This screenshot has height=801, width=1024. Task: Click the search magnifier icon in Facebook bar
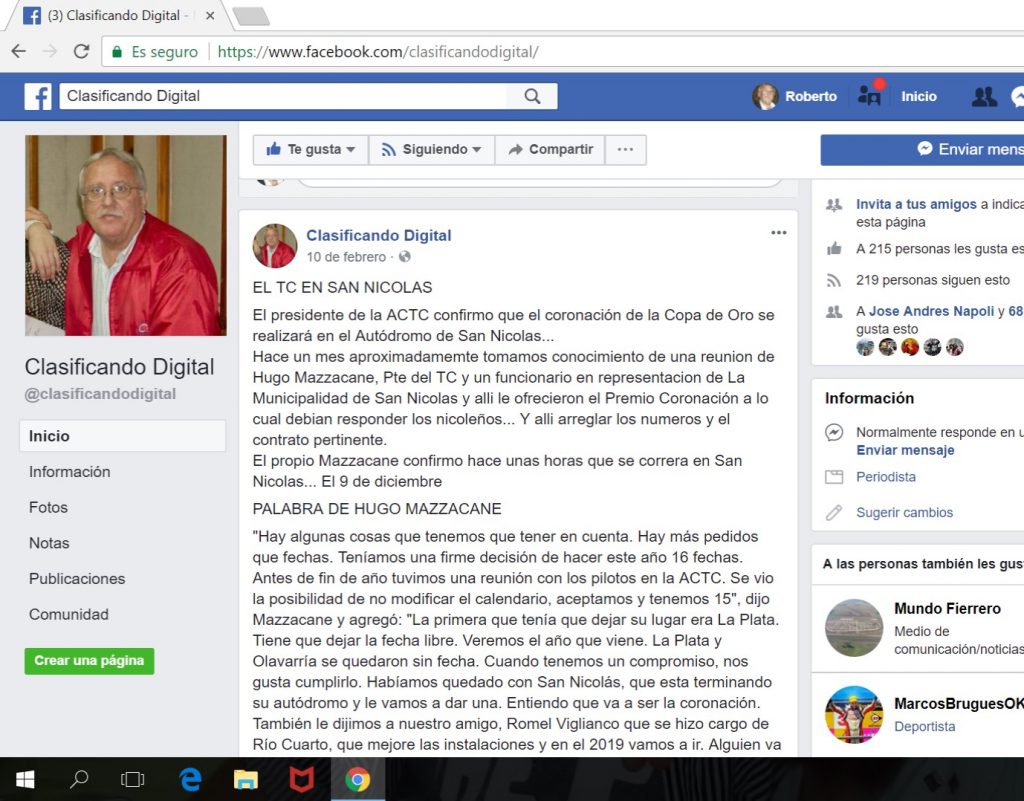coord(532,97)
